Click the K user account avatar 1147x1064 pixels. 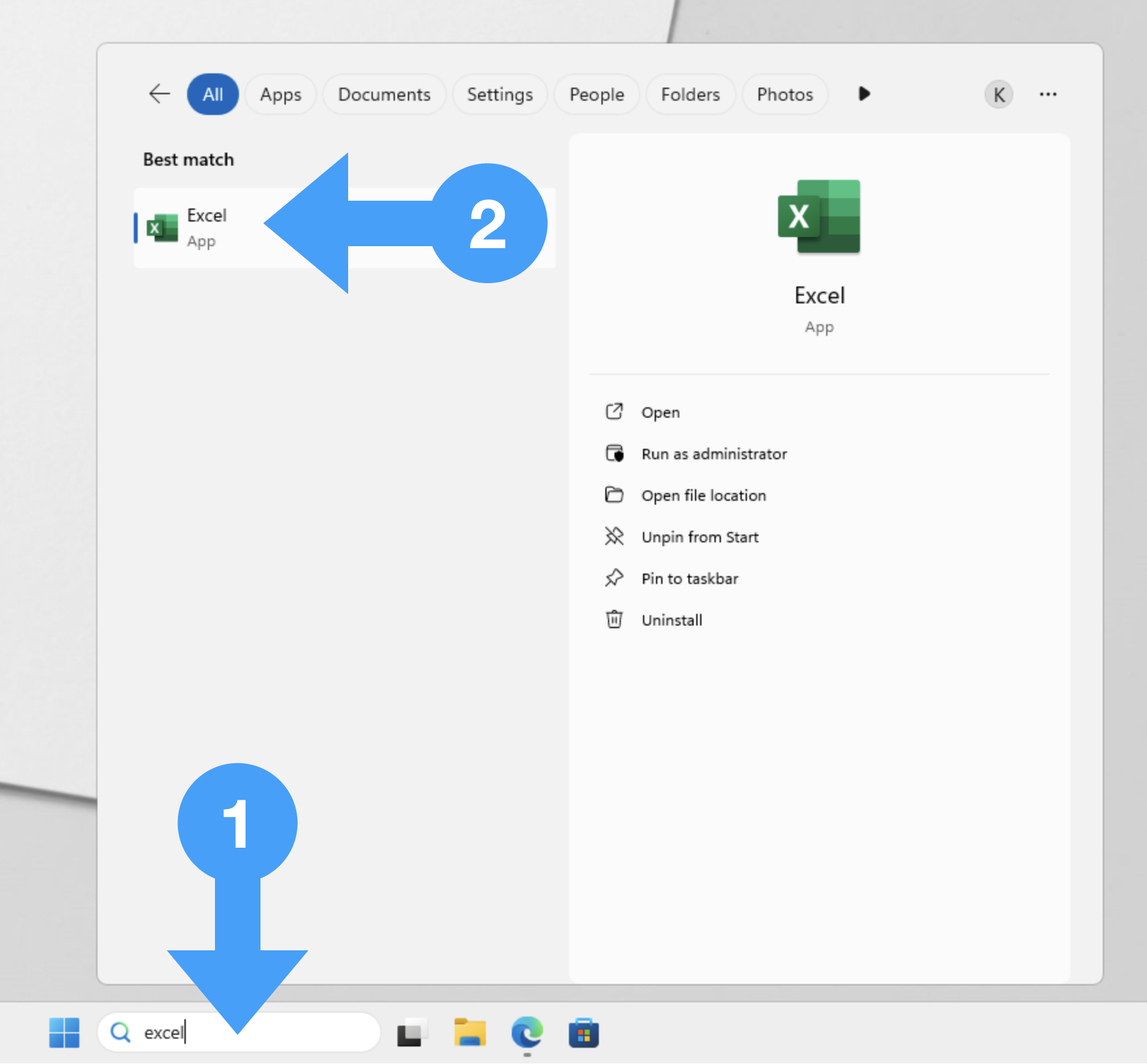coord(998,95)
